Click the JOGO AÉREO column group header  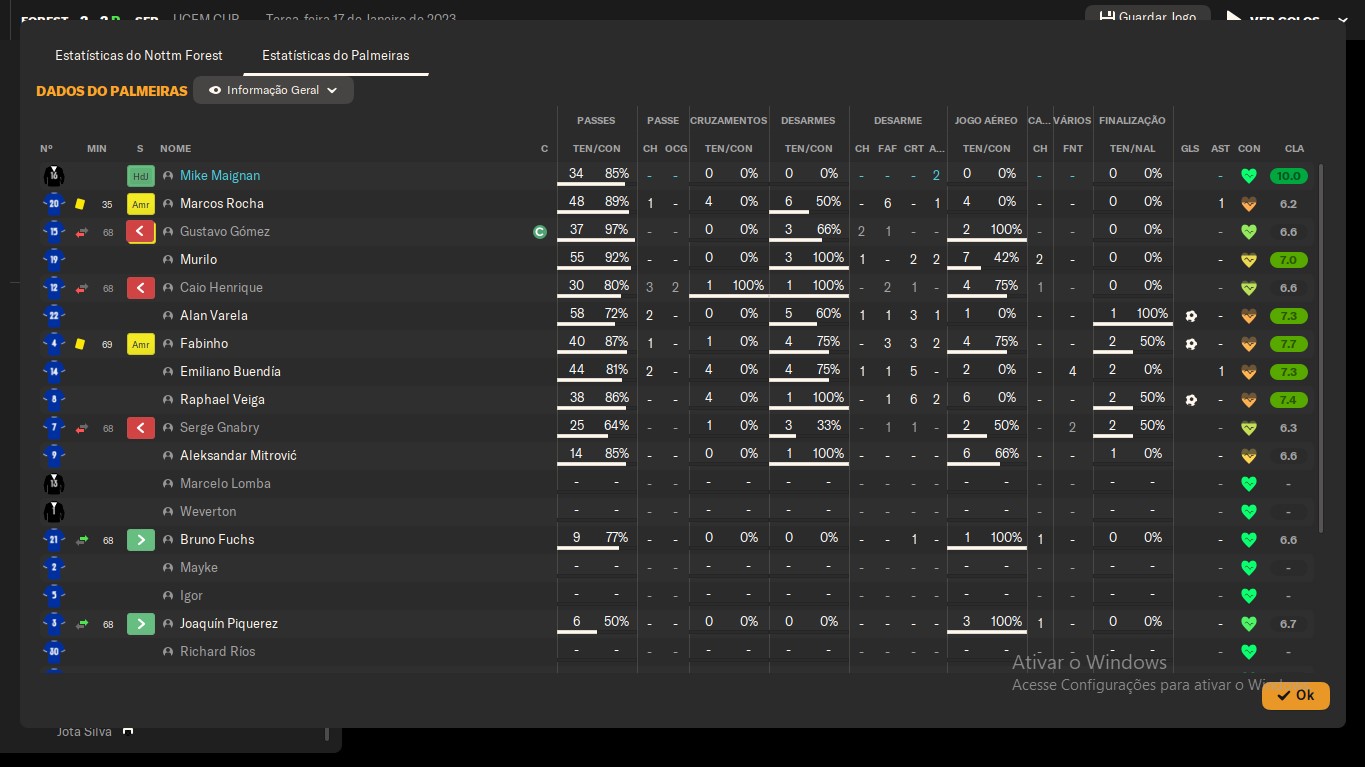tap(986, 120)
